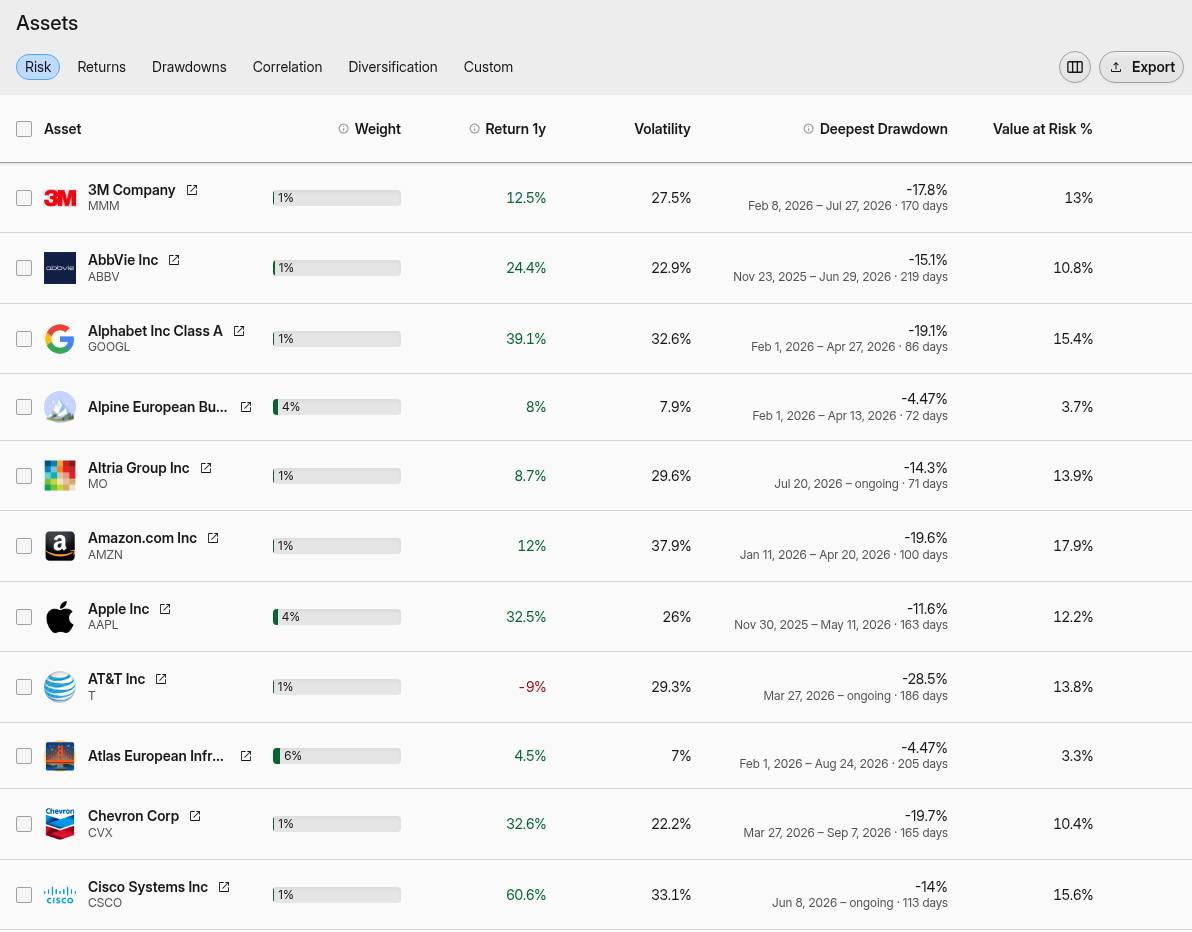This screenshot has height=932, width=1192.
Task: Sort by Value at Risk % header
Action: 1042,129
